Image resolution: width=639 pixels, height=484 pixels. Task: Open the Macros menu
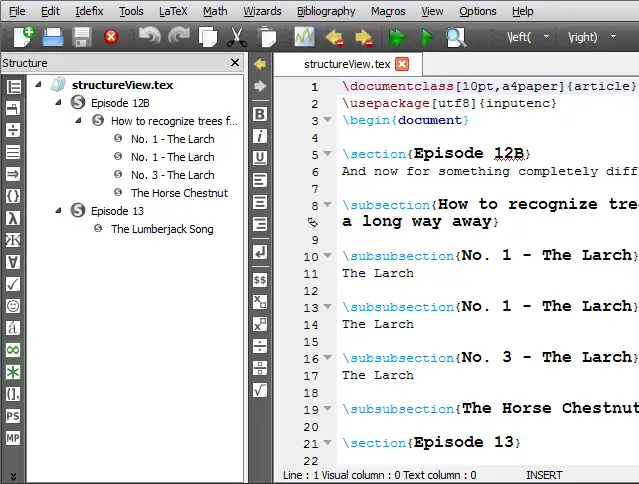point(388,11)
